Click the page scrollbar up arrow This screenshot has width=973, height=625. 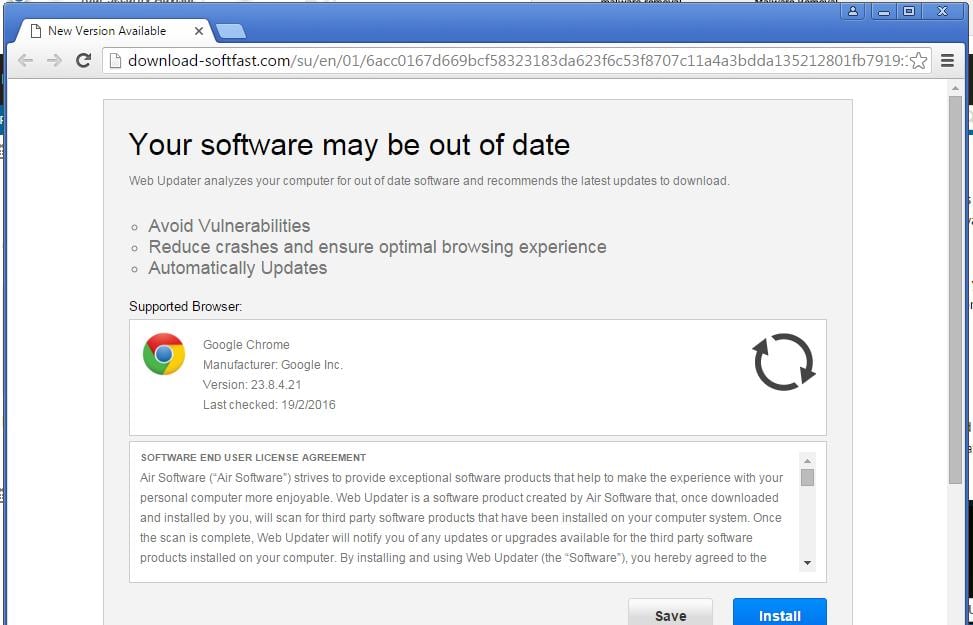point(955,88)
